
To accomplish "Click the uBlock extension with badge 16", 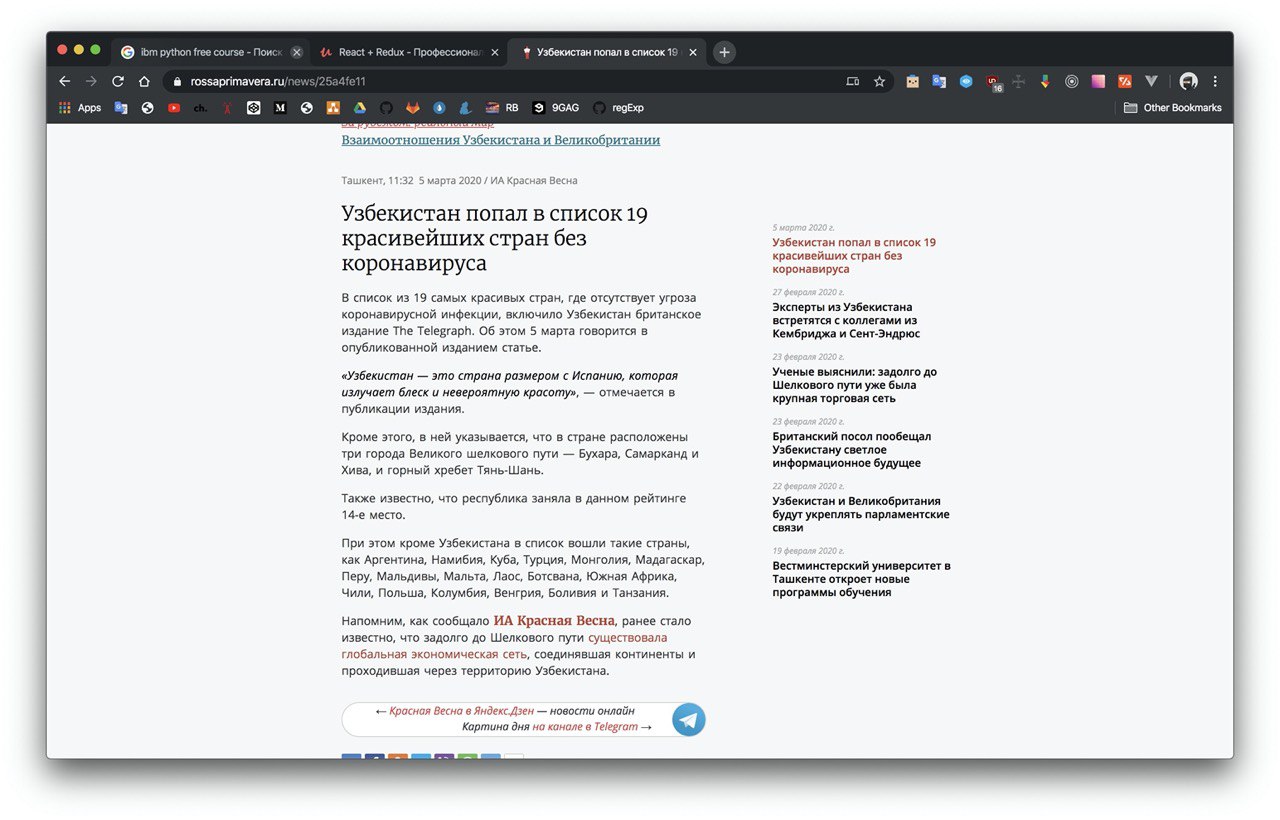I will coord(993,83).
